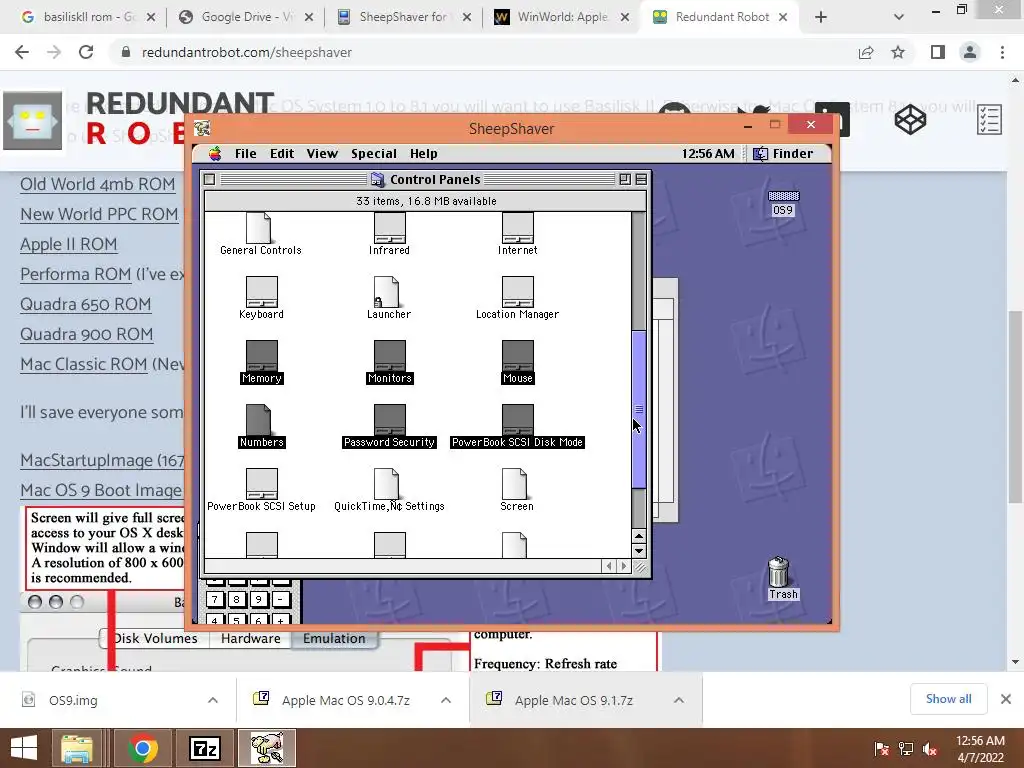The image size is (1024, 768).
Task: Click the Control Panels window close box
Action: pyautogui.click(x=210, y=179)
